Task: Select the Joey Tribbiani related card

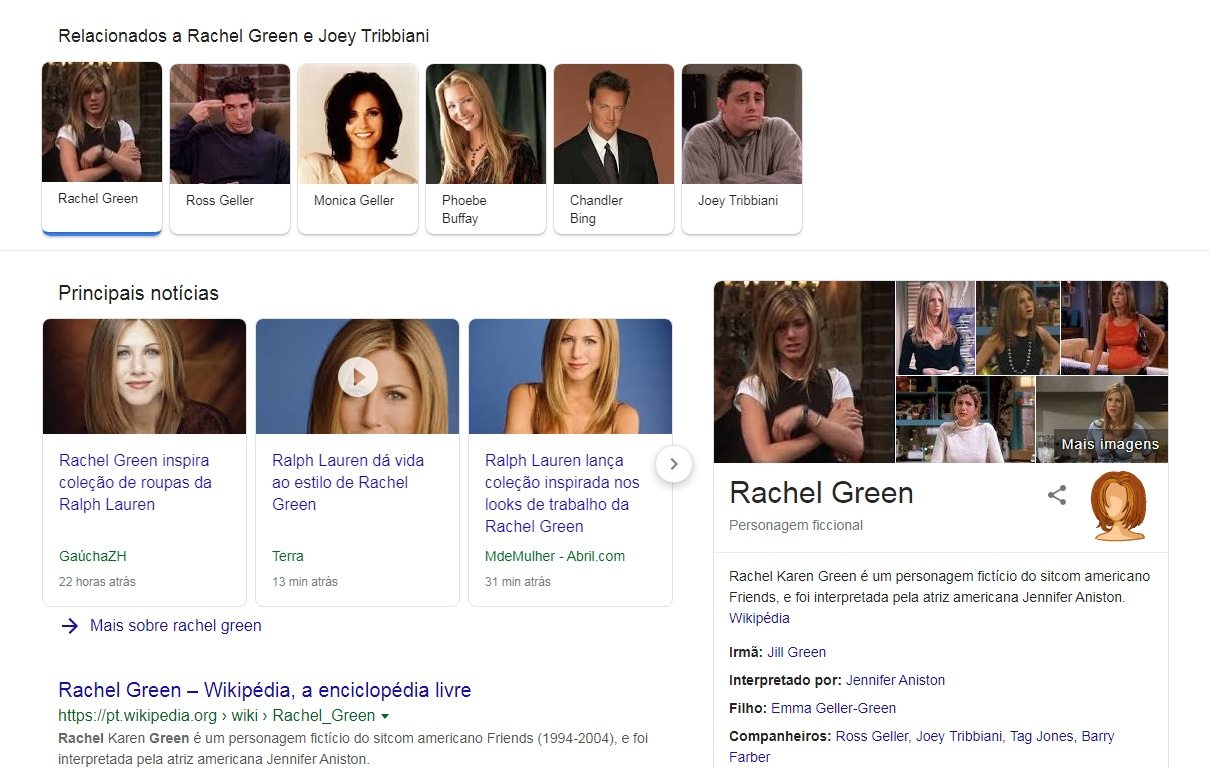Action: click(x=742, y=149)
